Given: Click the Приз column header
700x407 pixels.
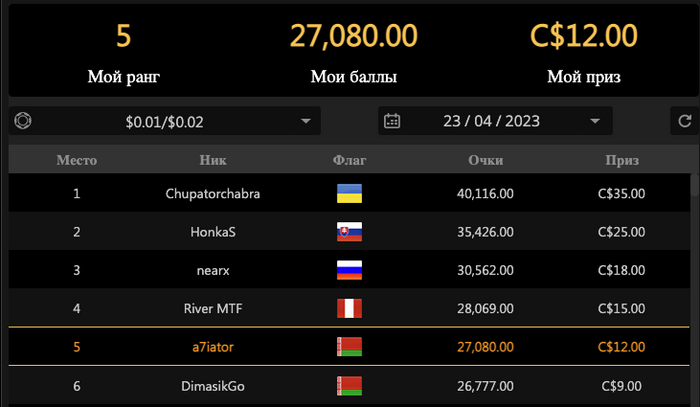Looking at the screenshot, I should tap(621, 159).
